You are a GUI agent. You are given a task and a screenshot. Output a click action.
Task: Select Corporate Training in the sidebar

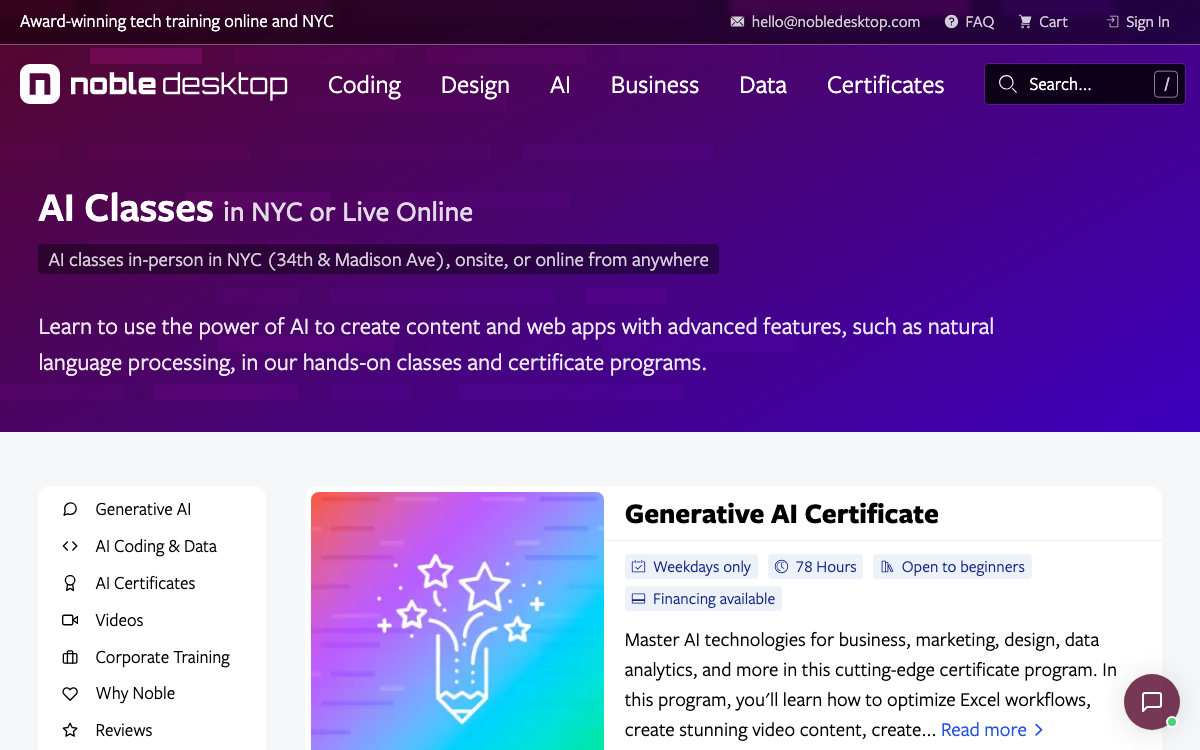coord(162,658)
